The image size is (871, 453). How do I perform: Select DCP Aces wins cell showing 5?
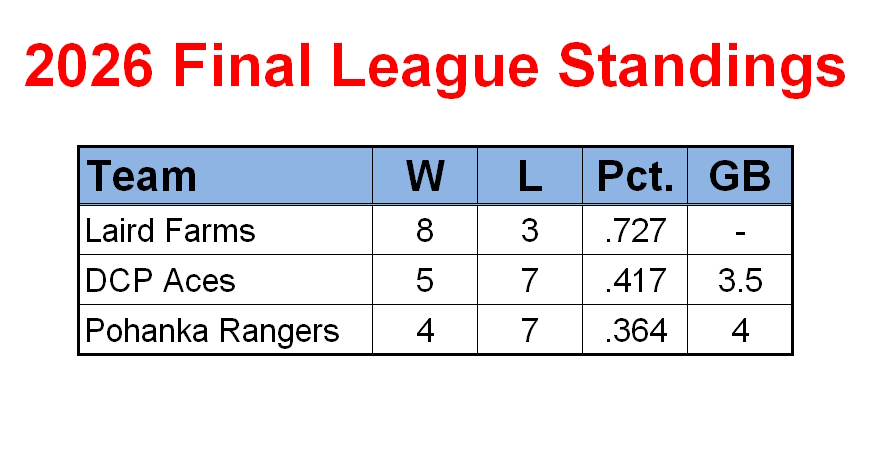tap(425, 280)
